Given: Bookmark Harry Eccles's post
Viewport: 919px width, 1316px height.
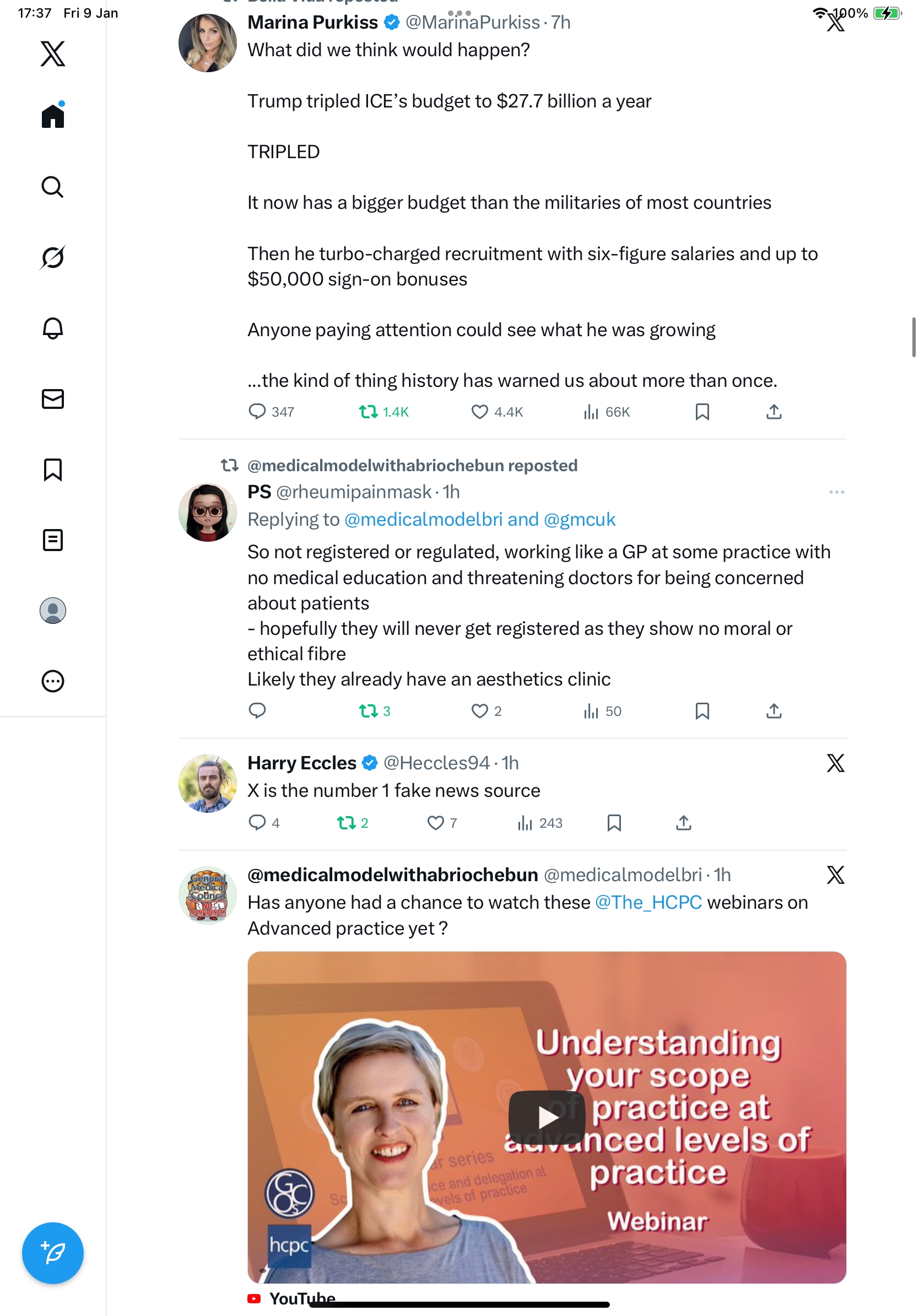Looking at the screenshot, I should coord(614,823).
